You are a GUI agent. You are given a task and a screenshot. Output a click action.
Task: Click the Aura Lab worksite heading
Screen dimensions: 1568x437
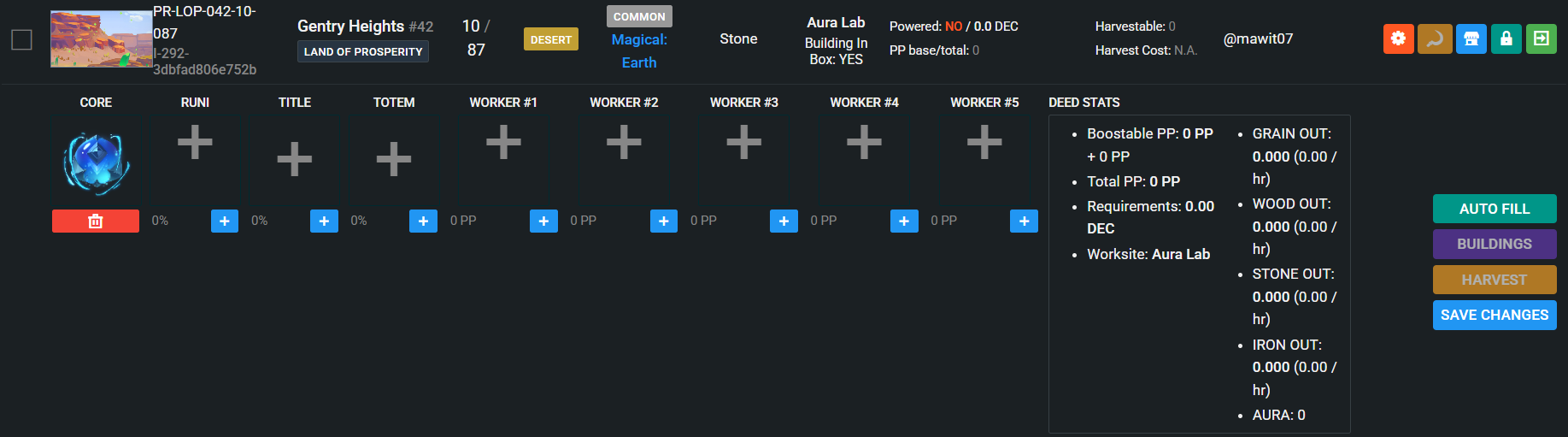point(836,22)
